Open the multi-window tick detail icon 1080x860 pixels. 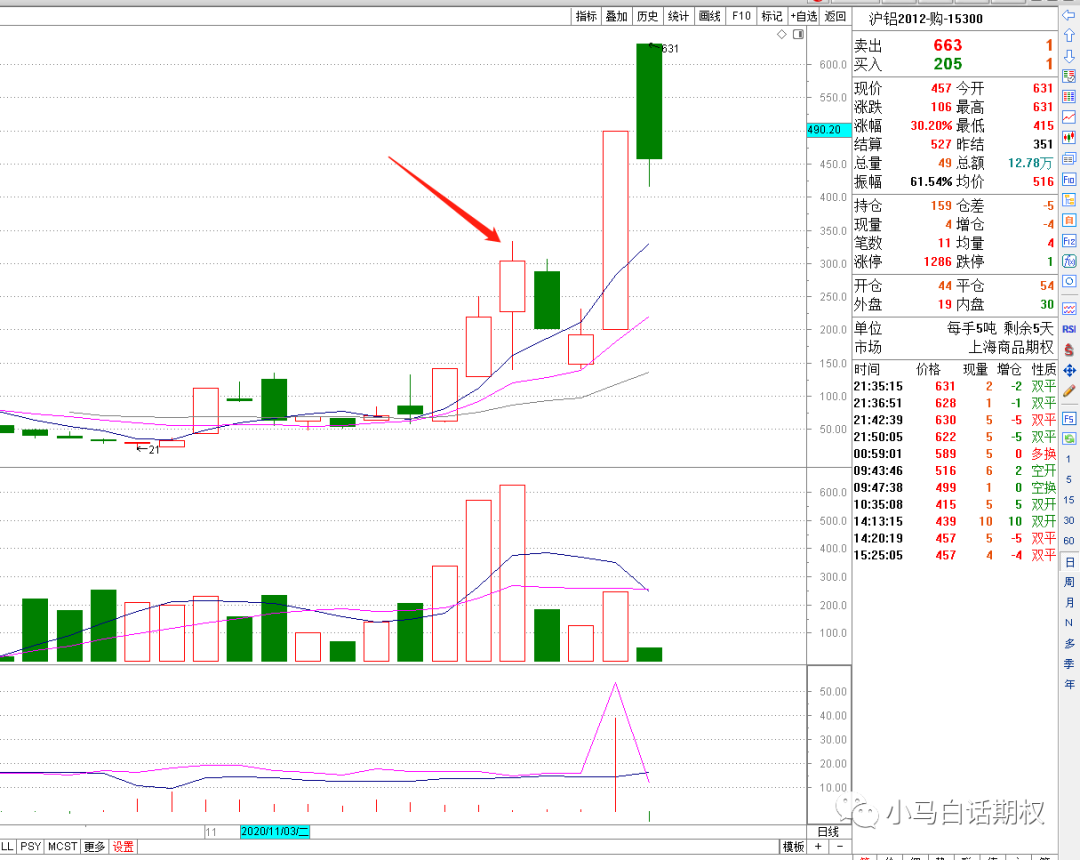pos(1069,158)
